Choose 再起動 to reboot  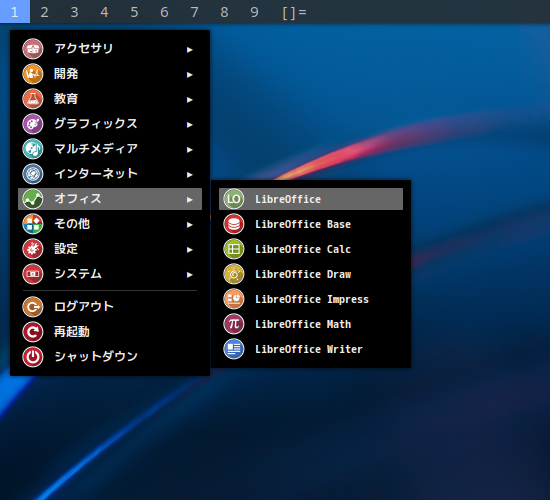coord(110,332)
